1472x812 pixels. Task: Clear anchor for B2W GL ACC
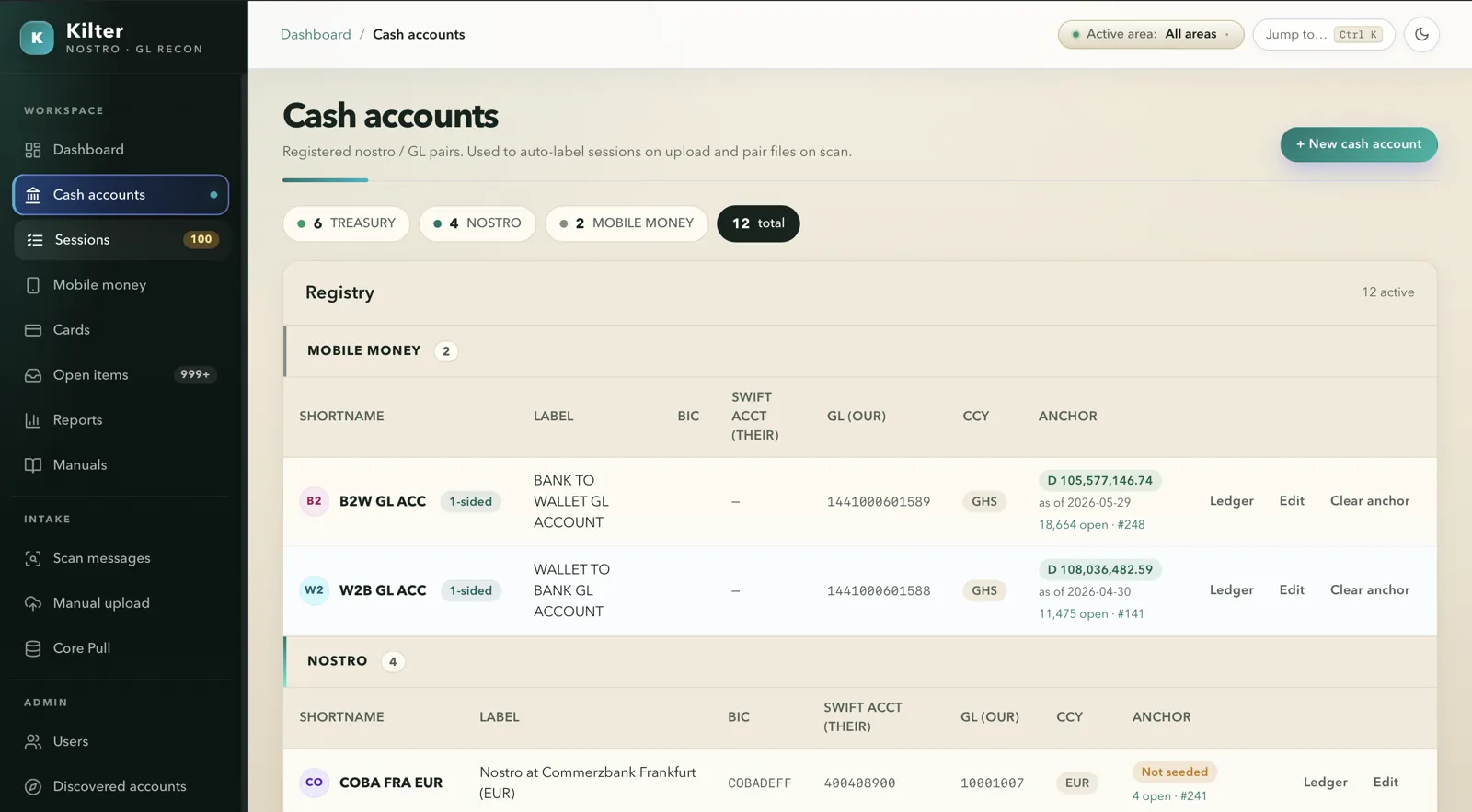coord(1369,501)
